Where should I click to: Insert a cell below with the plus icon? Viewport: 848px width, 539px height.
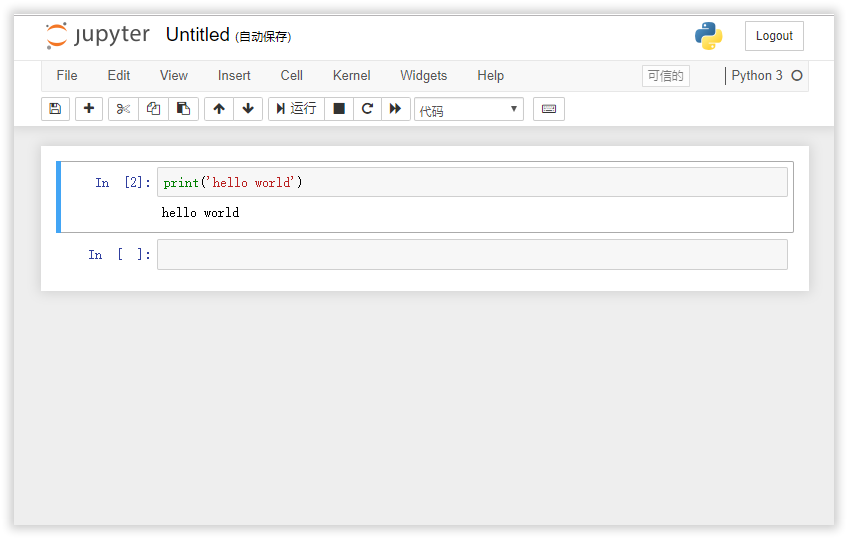point(89,109)
